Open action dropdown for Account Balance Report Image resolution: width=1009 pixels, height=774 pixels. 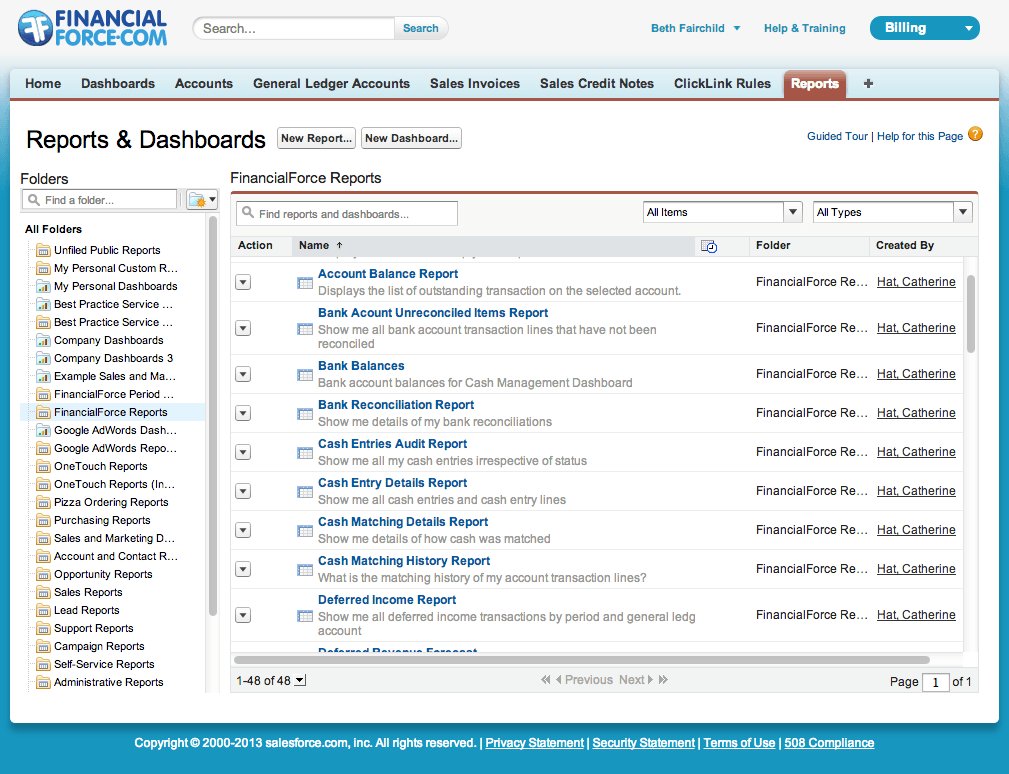click(x=243, y=283)
